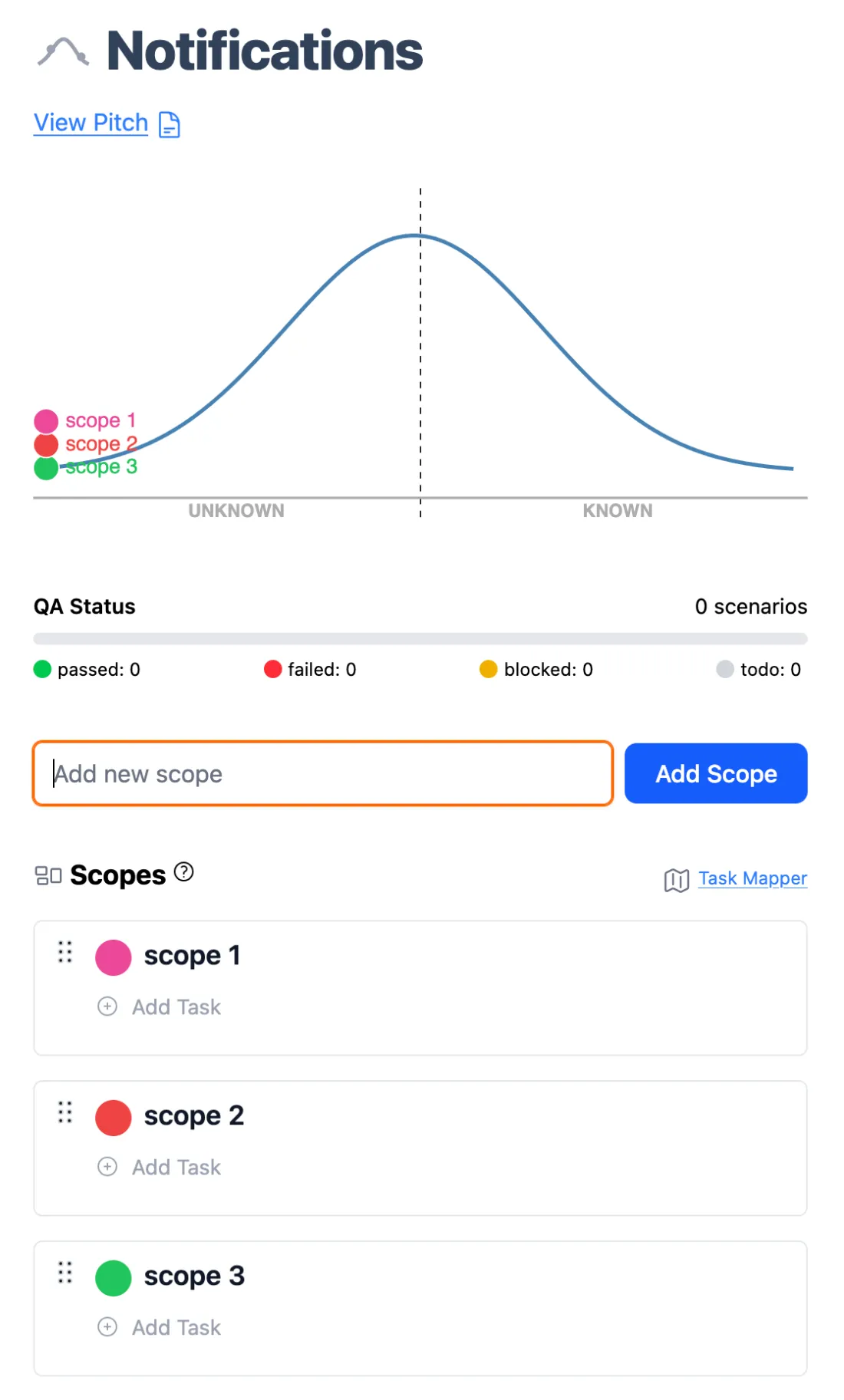
Task: Select the pink scope 1 color swatch
Action: pyautogui.click(x=114, y=957)
